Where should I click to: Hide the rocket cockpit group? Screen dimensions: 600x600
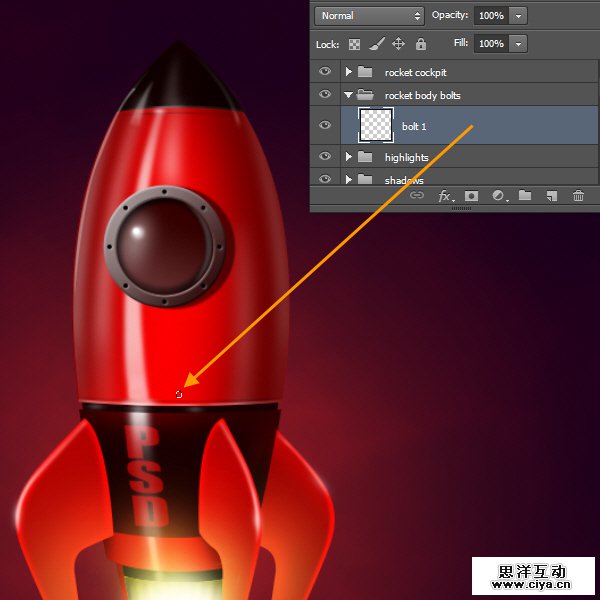[x=325, y=71]
